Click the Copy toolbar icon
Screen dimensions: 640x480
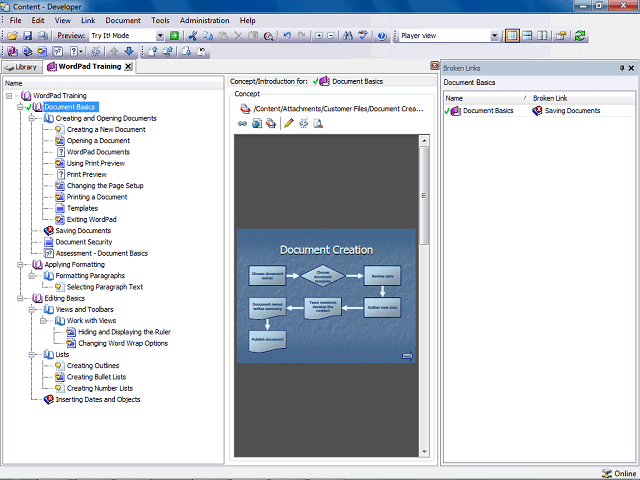click(208, 36)
